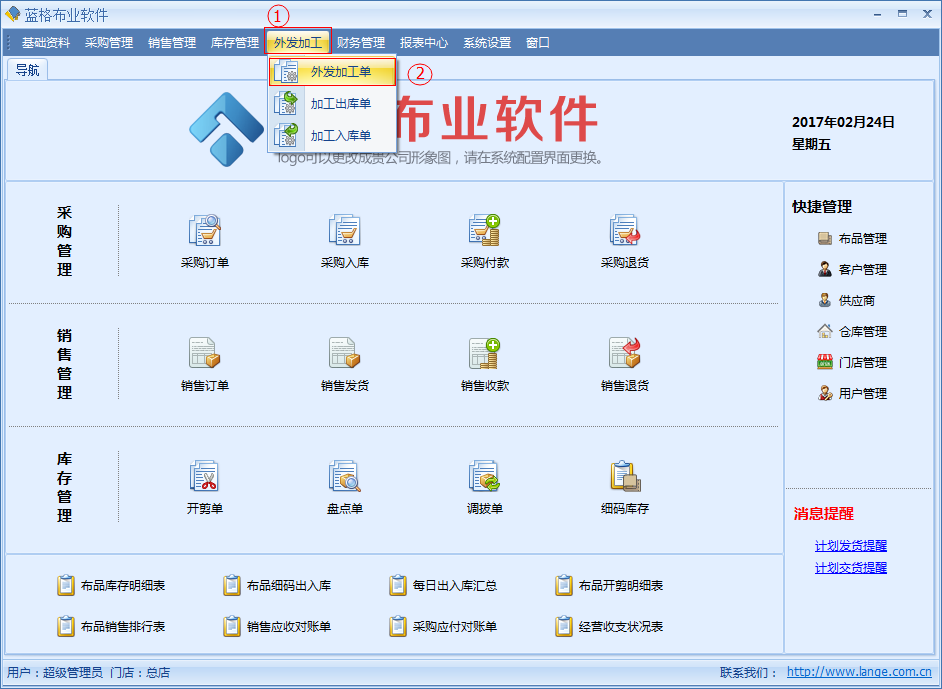Image resolution: width=942 pixels, height=689 pixels.
Task: Open the 窗口 menu
Action: 538,43
